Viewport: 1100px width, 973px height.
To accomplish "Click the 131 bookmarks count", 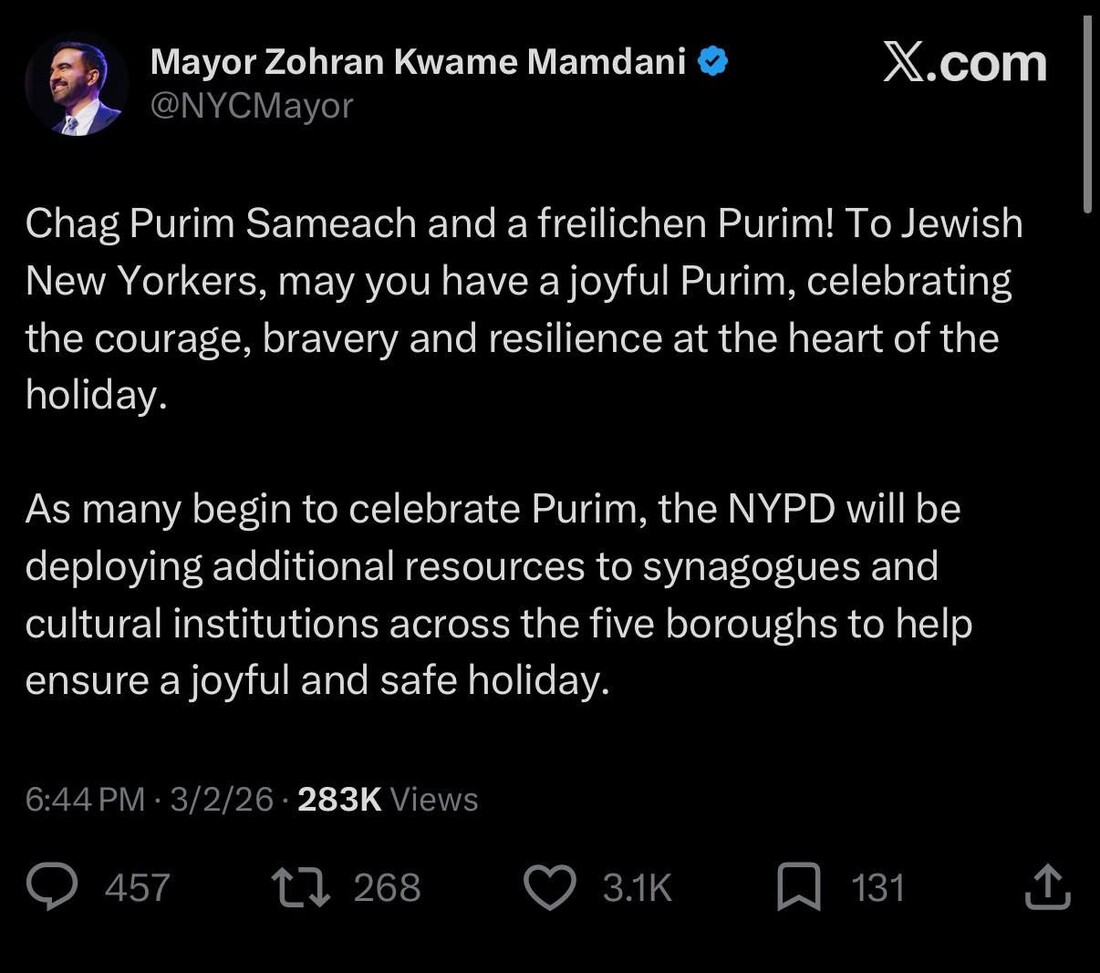I will coord(877,888).
